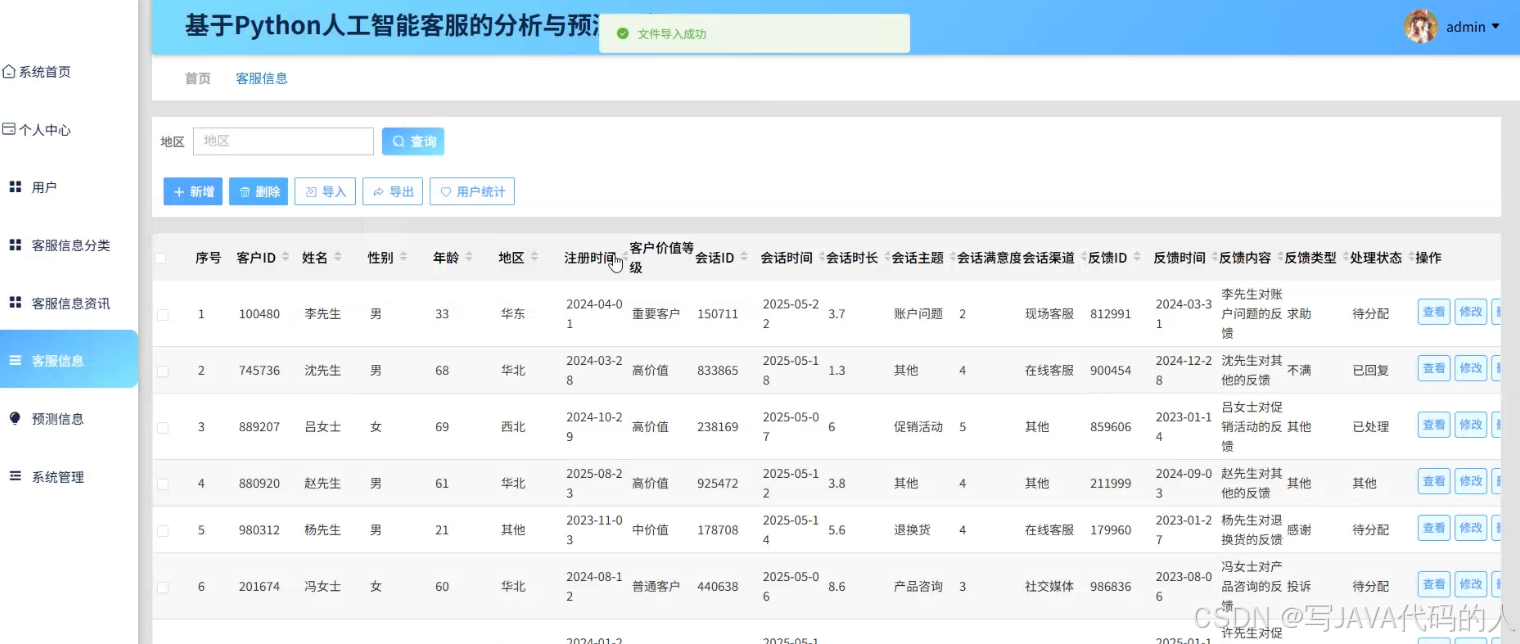Click the list icon beside 客服信息
The height and width of the screenshot is (644, 1520).
tap(15, 360)
